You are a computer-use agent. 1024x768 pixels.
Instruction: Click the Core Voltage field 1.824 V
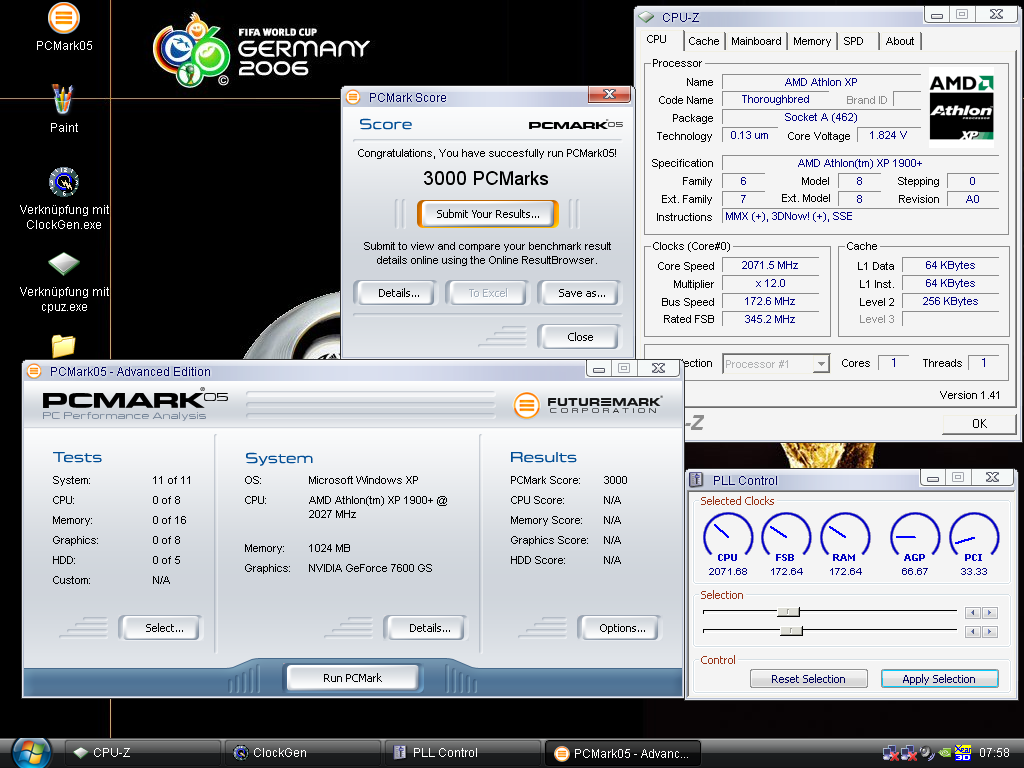click(888, 135)
